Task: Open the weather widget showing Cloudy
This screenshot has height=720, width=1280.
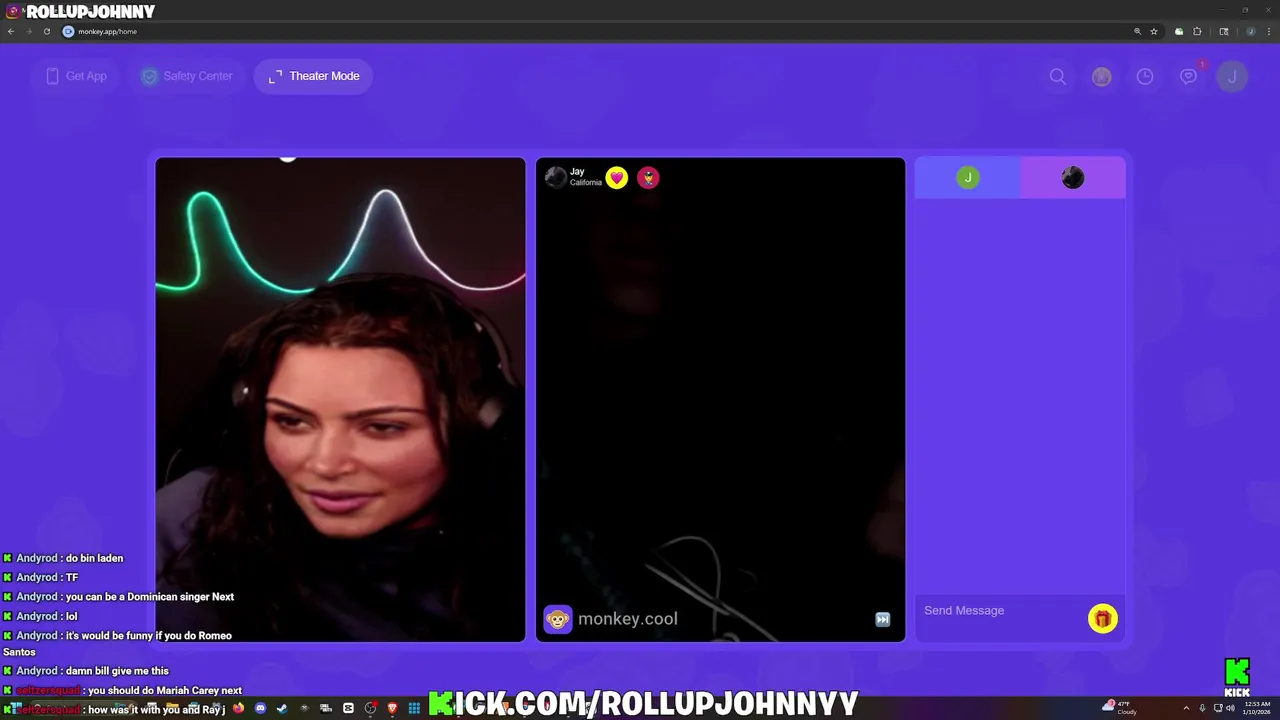Action: click(1120, 708)
